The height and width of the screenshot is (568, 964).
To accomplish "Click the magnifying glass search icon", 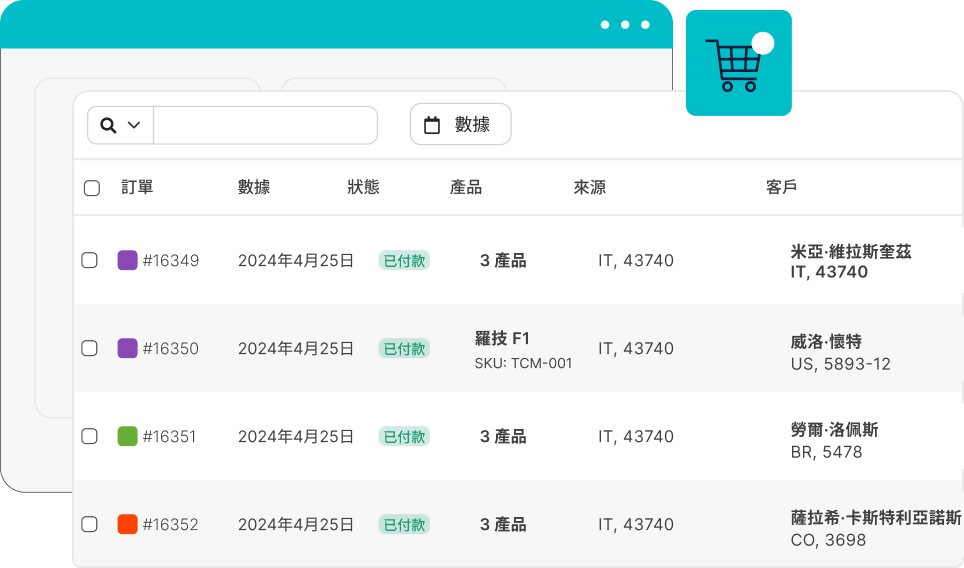I will pyautogui.click(x=108, y=125).
